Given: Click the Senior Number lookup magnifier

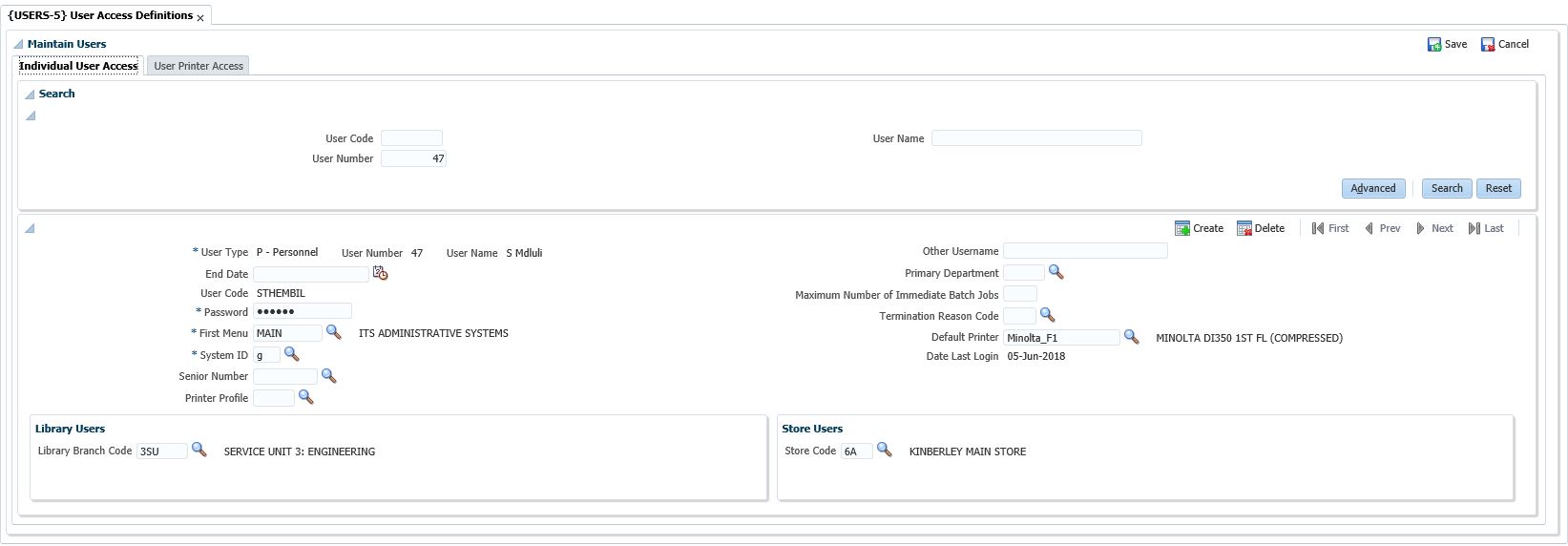Looking at the screenshot, I should (x=328, y=376).
